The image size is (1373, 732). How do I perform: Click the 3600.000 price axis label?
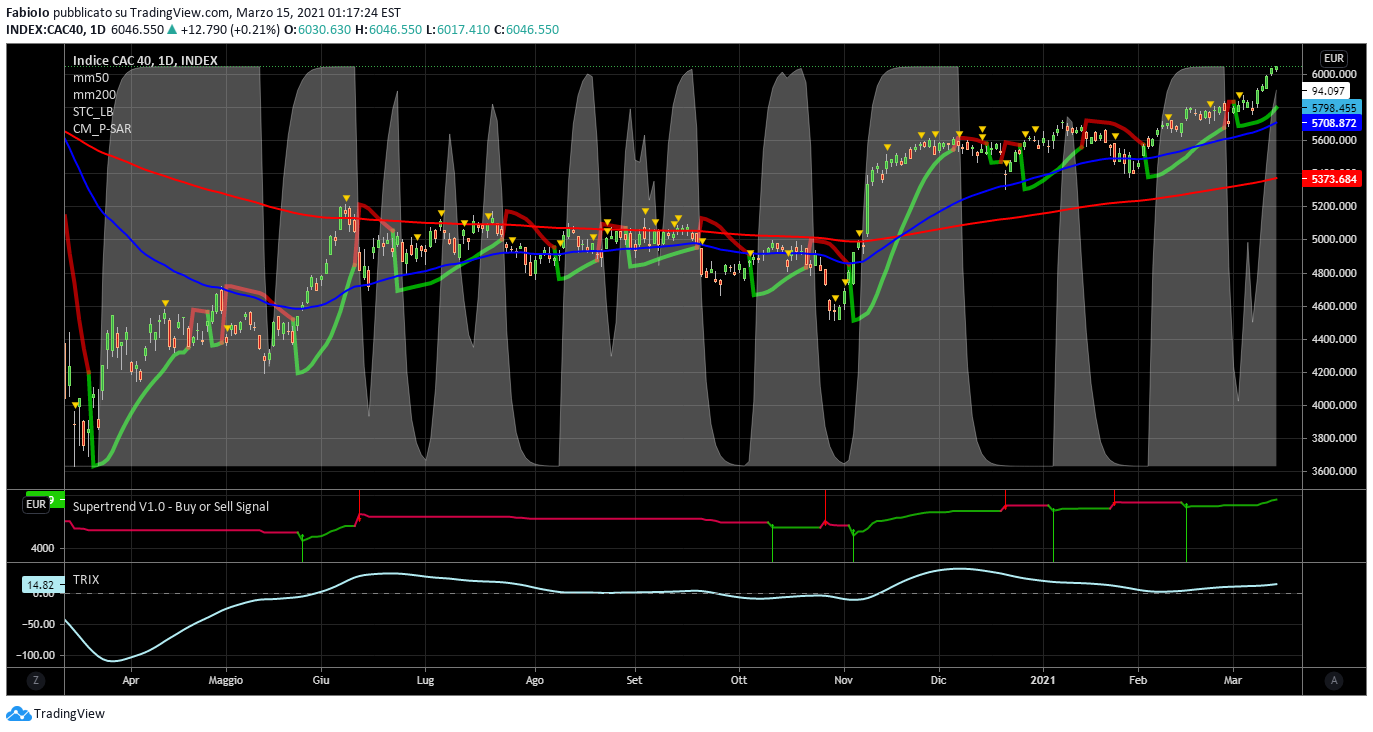point(1334,471)
